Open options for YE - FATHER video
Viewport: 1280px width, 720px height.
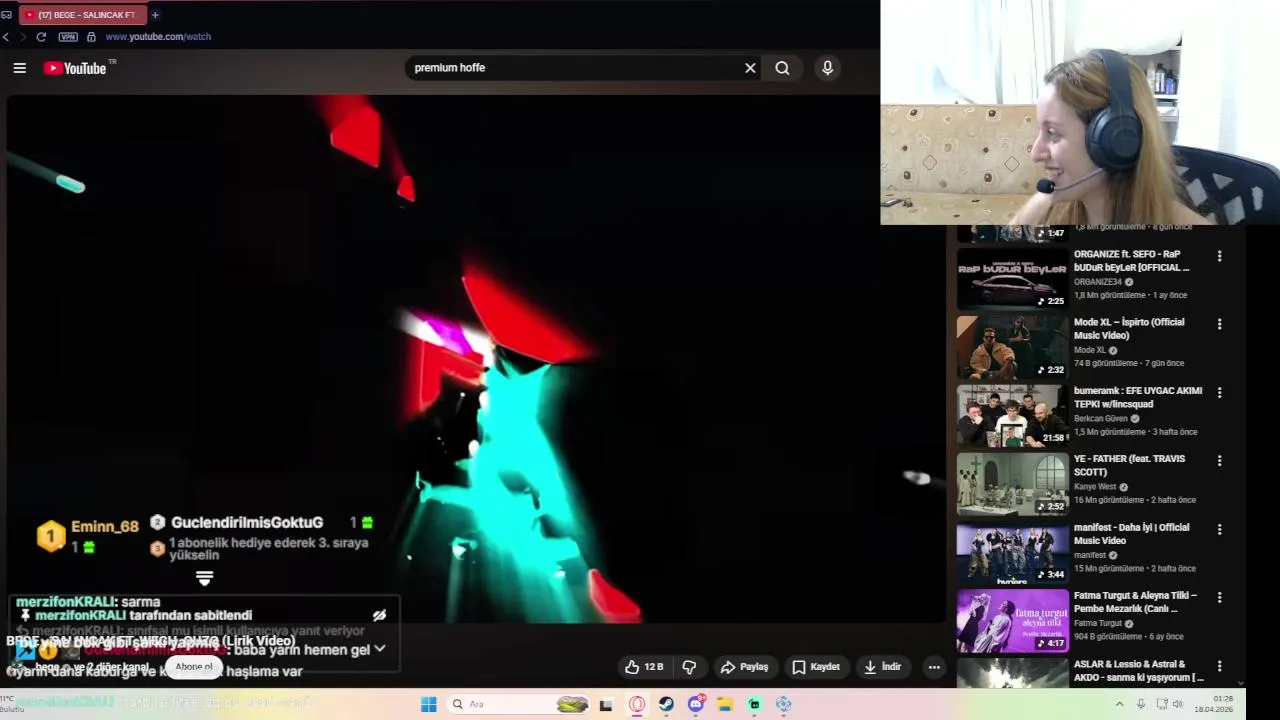[1219, 461]
